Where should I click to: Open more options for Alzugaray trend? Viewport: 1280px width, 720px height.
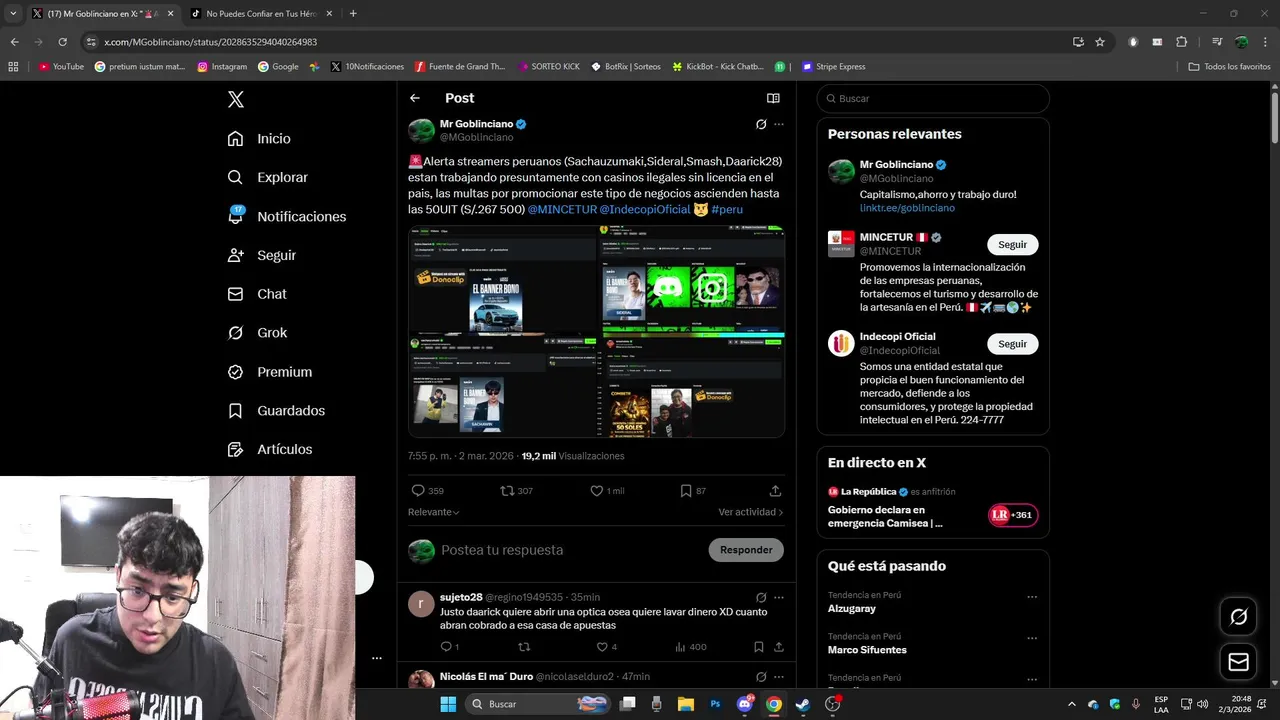tap(1032, 597)
